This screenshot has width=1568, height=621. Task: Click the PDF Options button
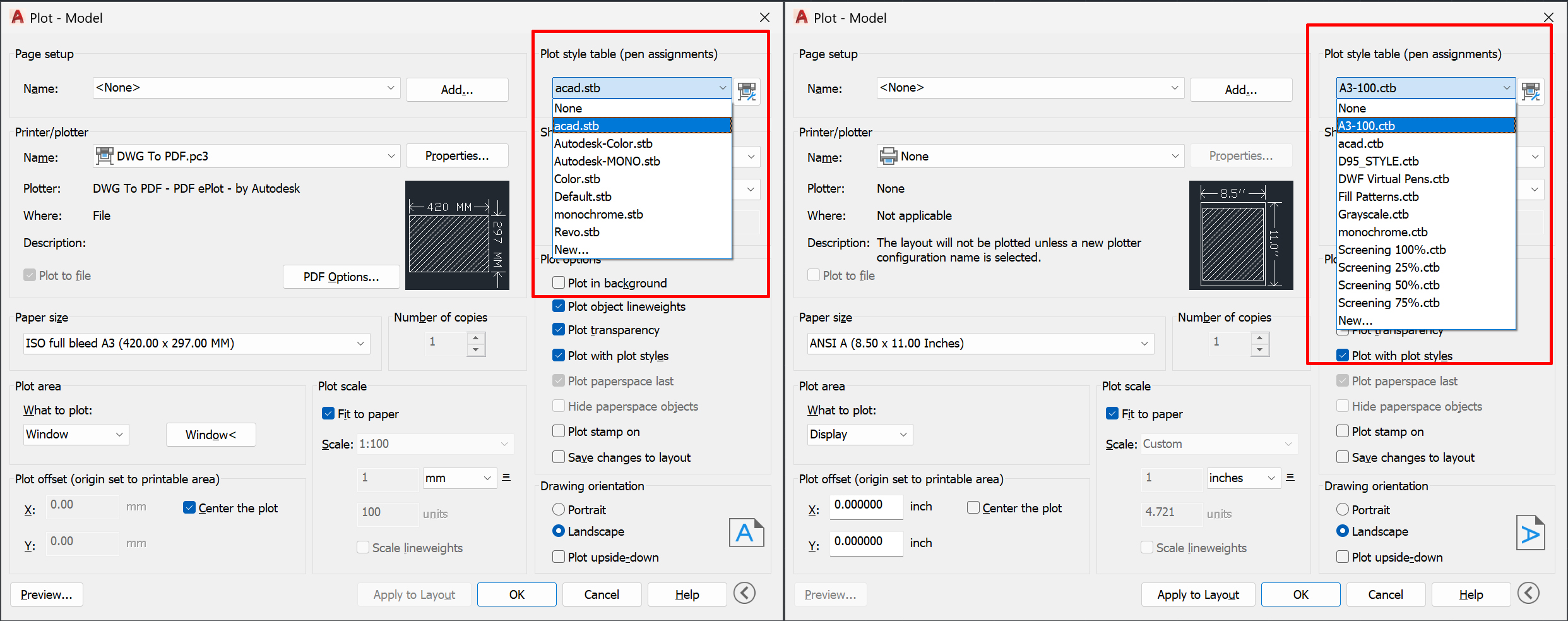[x=341, y=277]
